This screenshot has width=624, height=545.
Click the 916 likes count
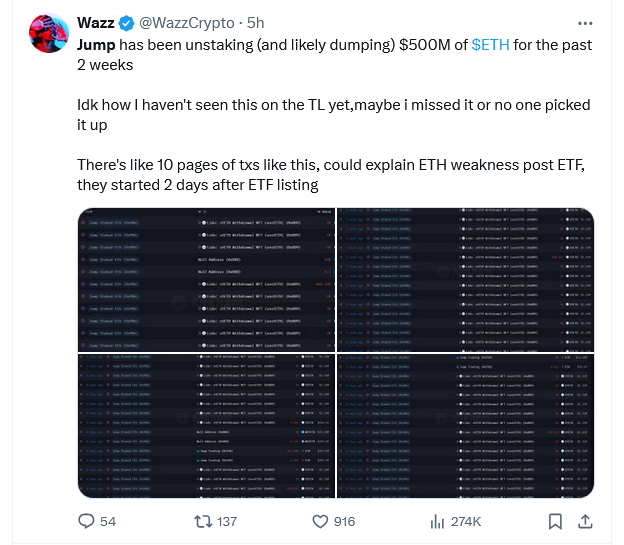click(x=344, y=522)
